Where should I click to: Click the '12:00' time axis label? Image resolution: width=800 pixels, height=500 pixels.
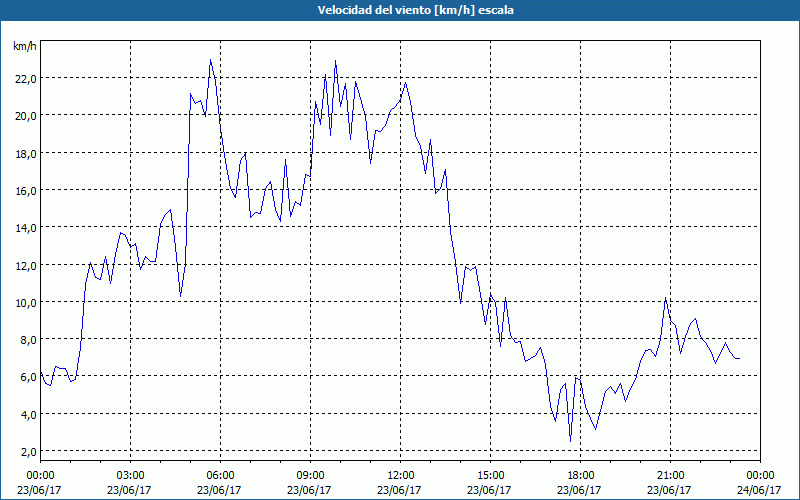[401, 476]
